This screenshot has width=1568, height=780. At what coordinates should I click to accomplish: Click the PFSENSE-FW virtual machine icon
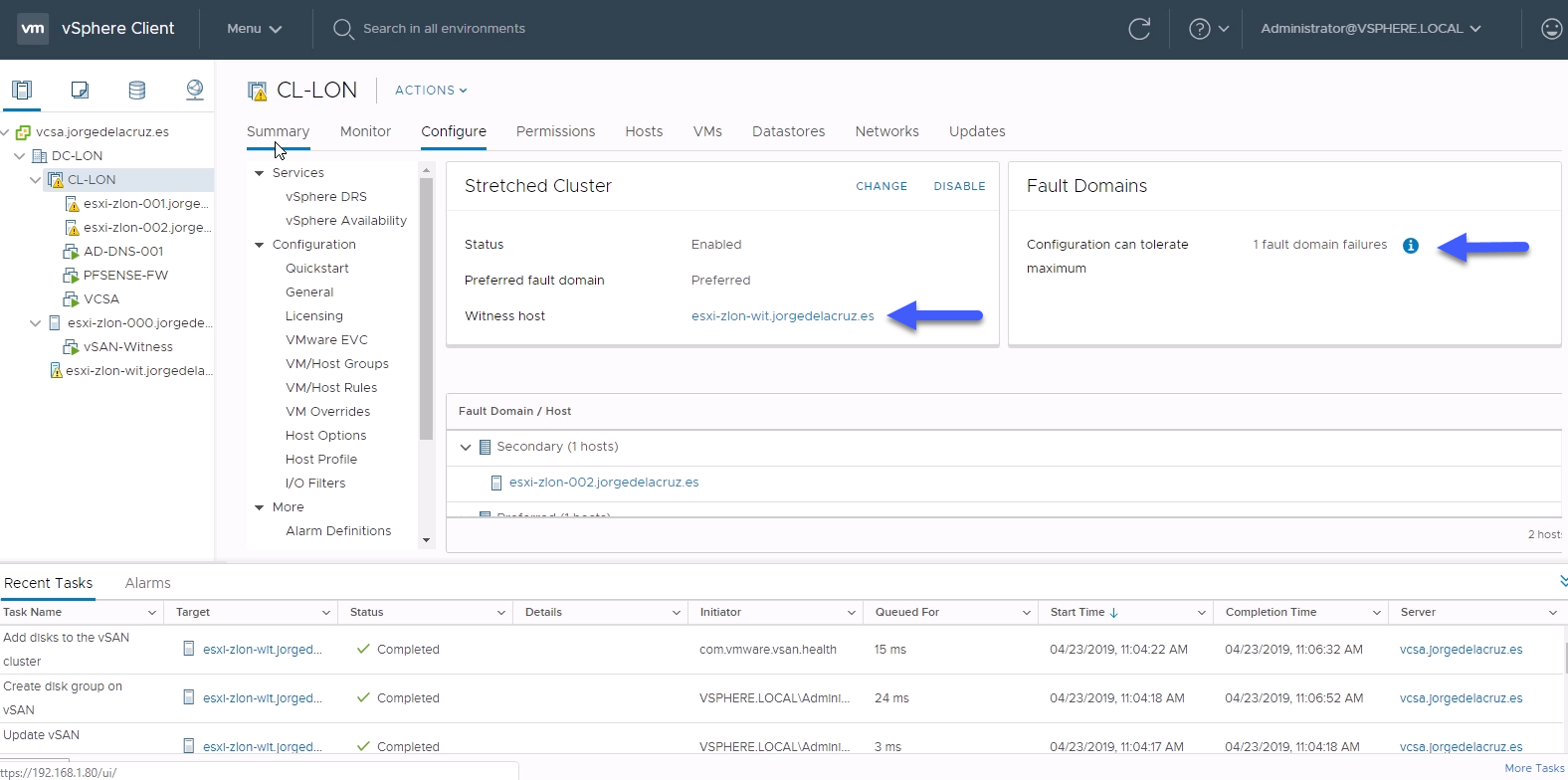[71, 276]
